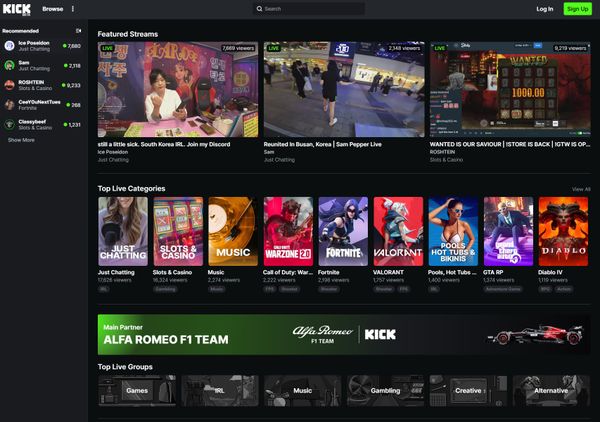Click the Log In button

545,9
